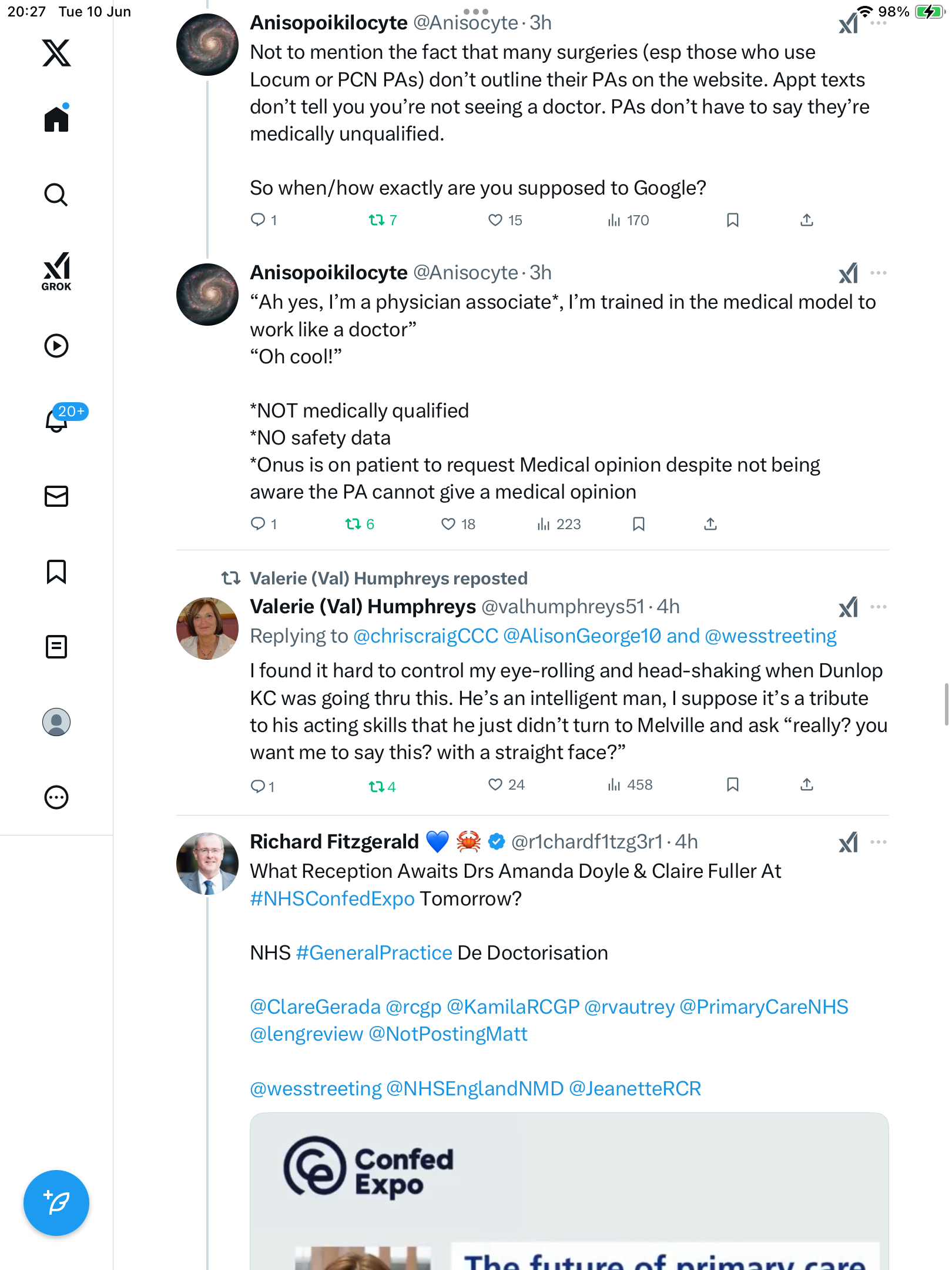
Task: Expand the More circle menu in sidebar
Action: tap(56, 797)
